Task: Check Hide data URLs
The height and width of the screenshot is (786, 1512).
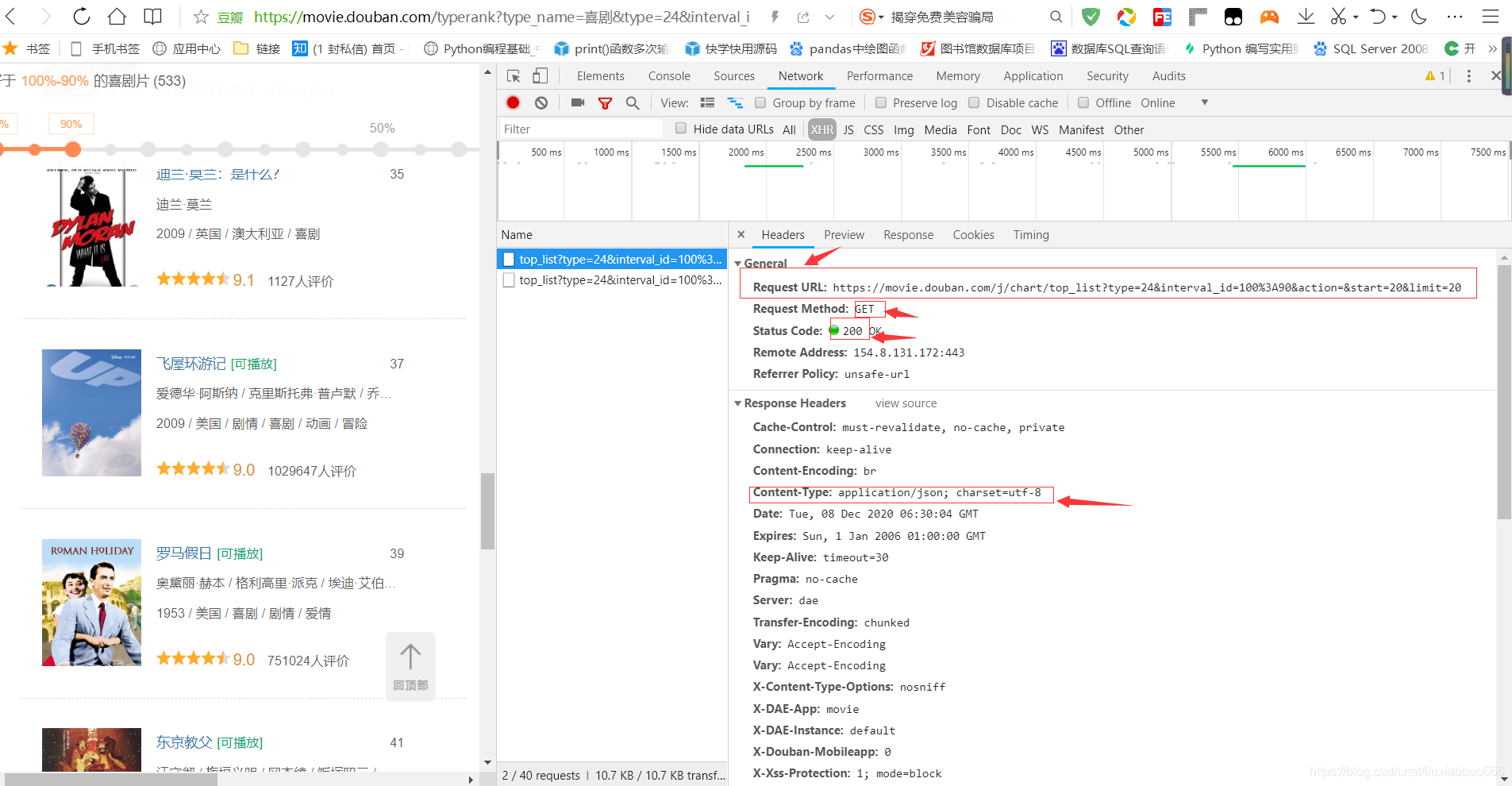Action: (x=681, y=128)
